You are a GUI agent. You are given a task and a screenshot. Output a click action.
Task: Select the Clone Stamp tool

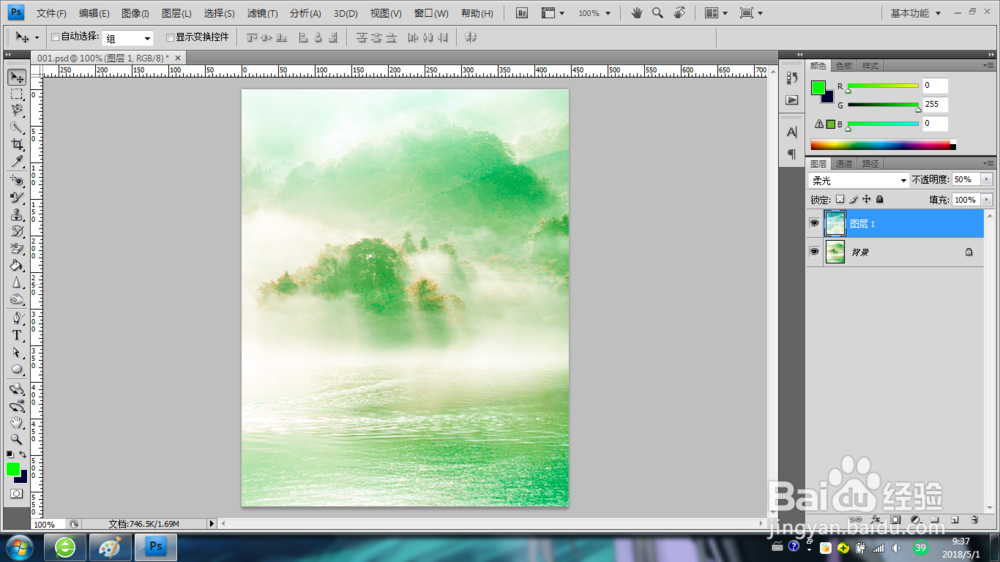[x=17, y=215]
